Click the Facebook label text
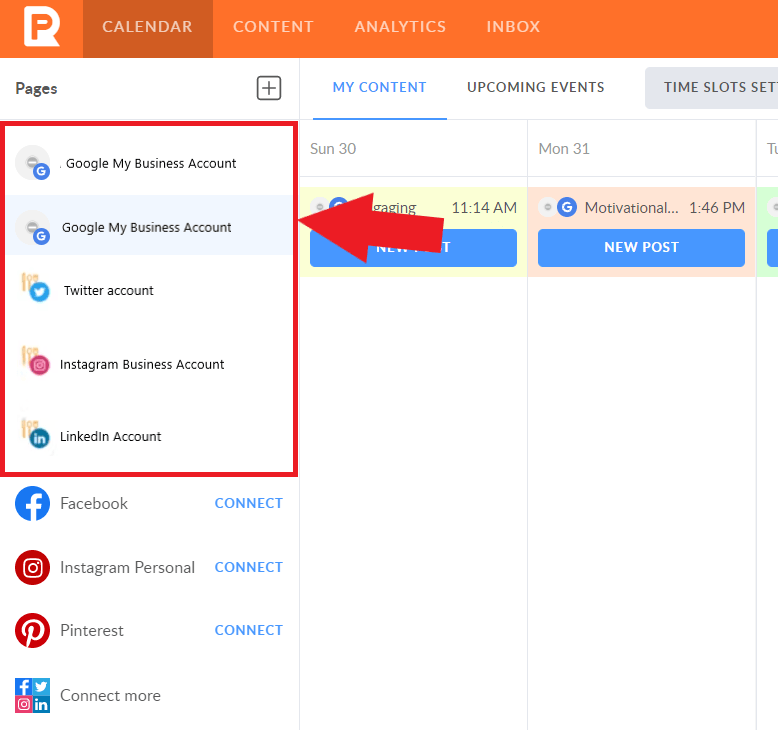This screenshot has height=730, width=778. tap(94, 504)
